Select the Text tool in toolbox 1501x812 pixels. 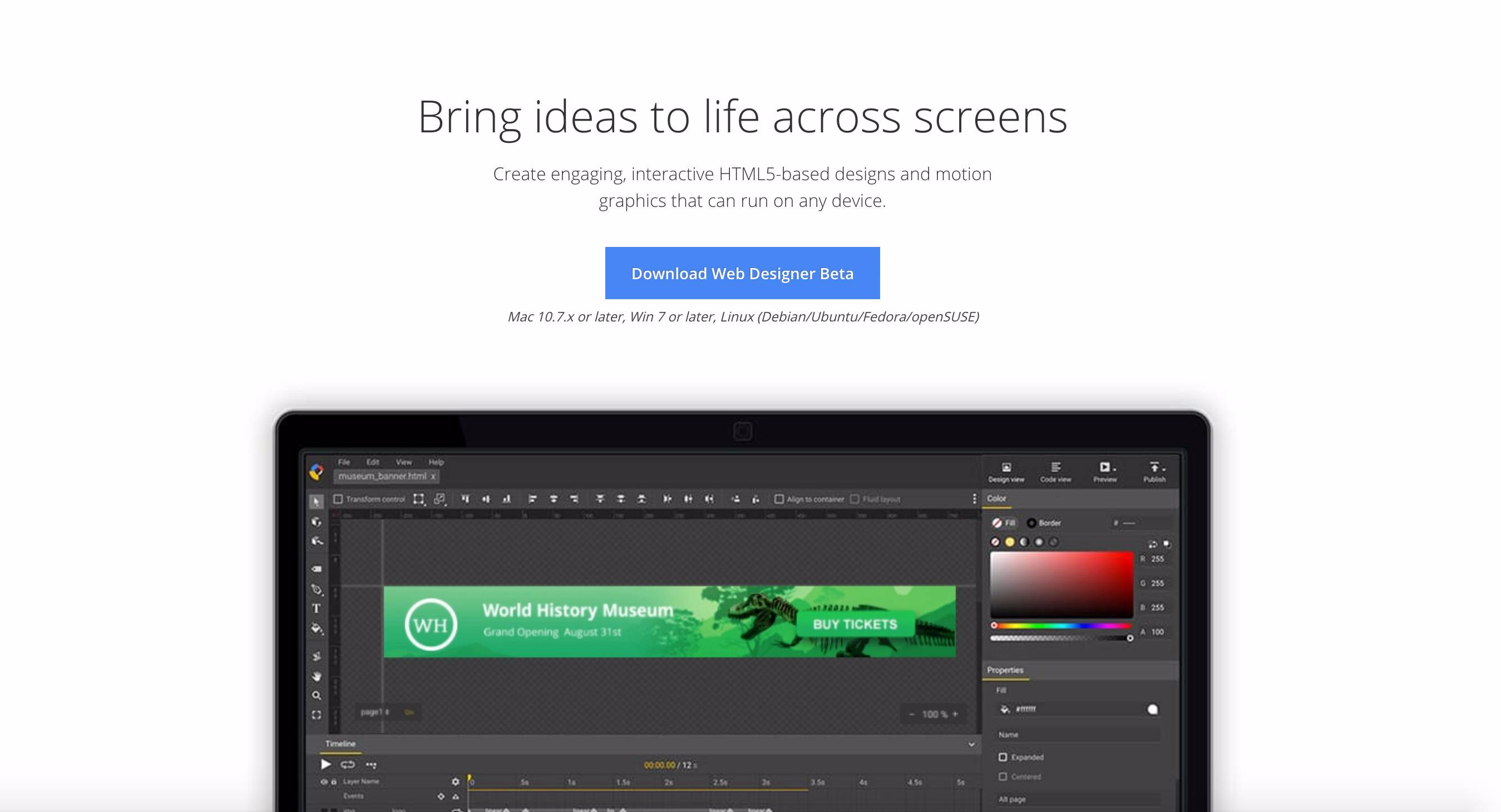(x=317, y=608)
